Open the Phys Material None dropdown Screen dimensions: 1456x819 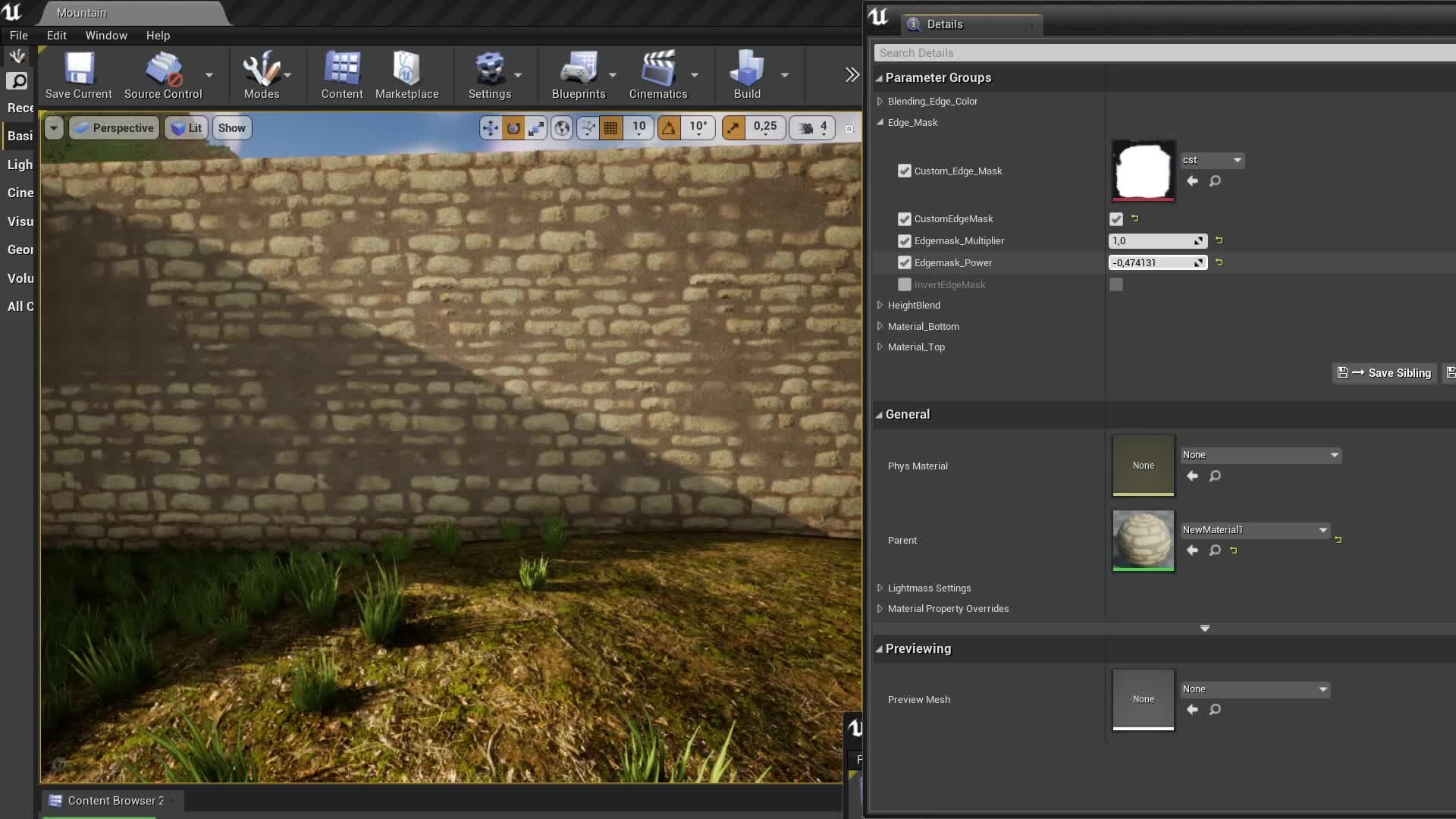point(1260,455)
